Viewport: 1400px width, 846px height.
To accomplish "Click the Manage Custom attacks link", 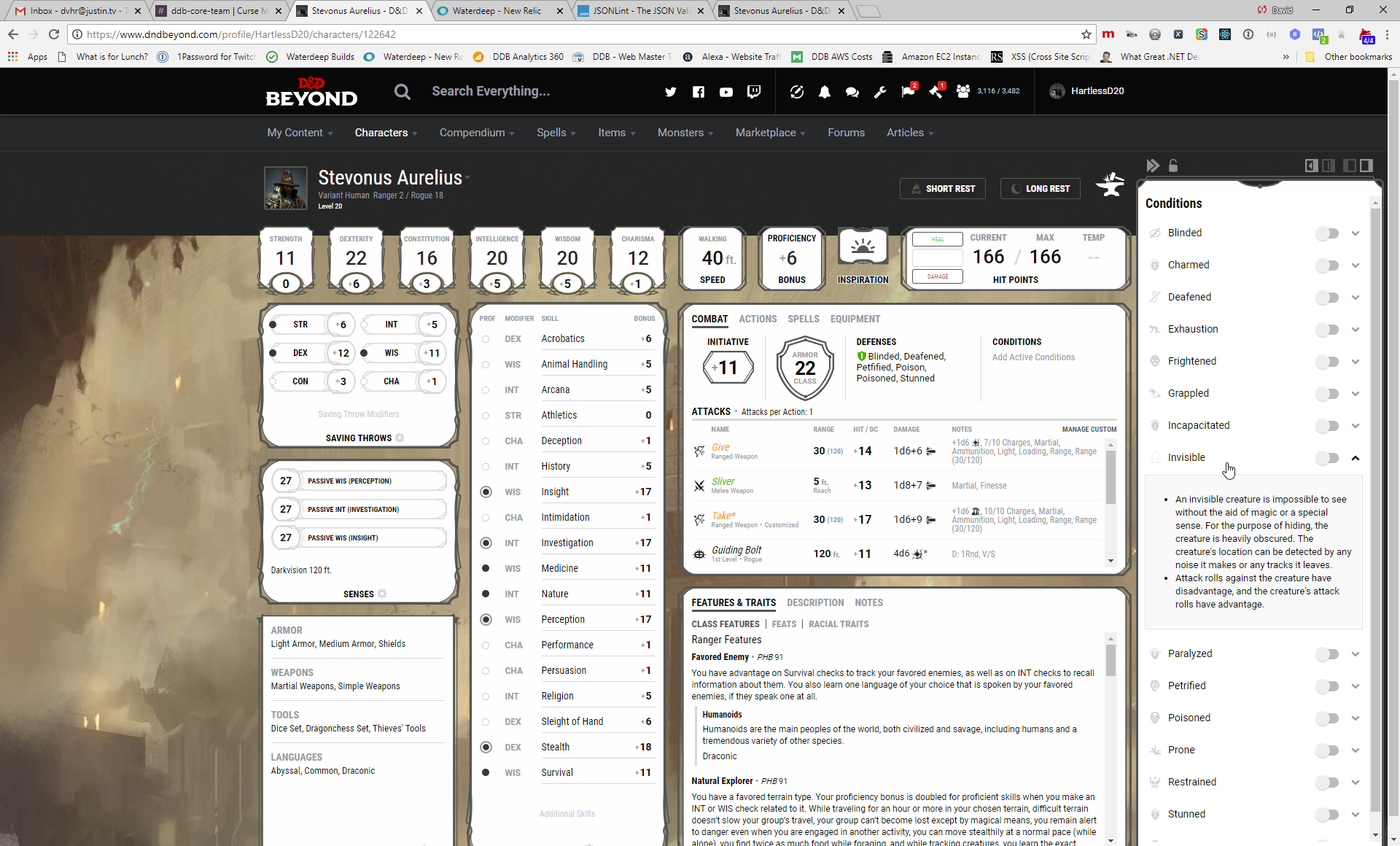I will click(x=1089, y=430).
